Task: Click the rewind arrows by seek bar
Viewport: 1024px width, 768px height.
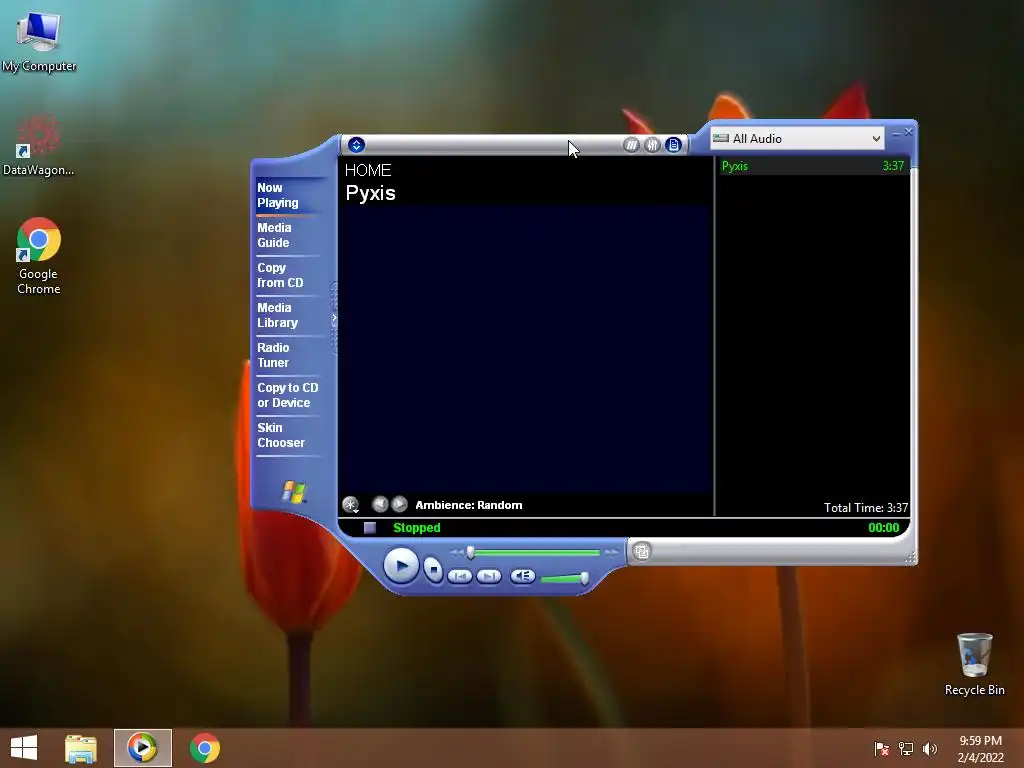Action: click(x=456, y=552)
